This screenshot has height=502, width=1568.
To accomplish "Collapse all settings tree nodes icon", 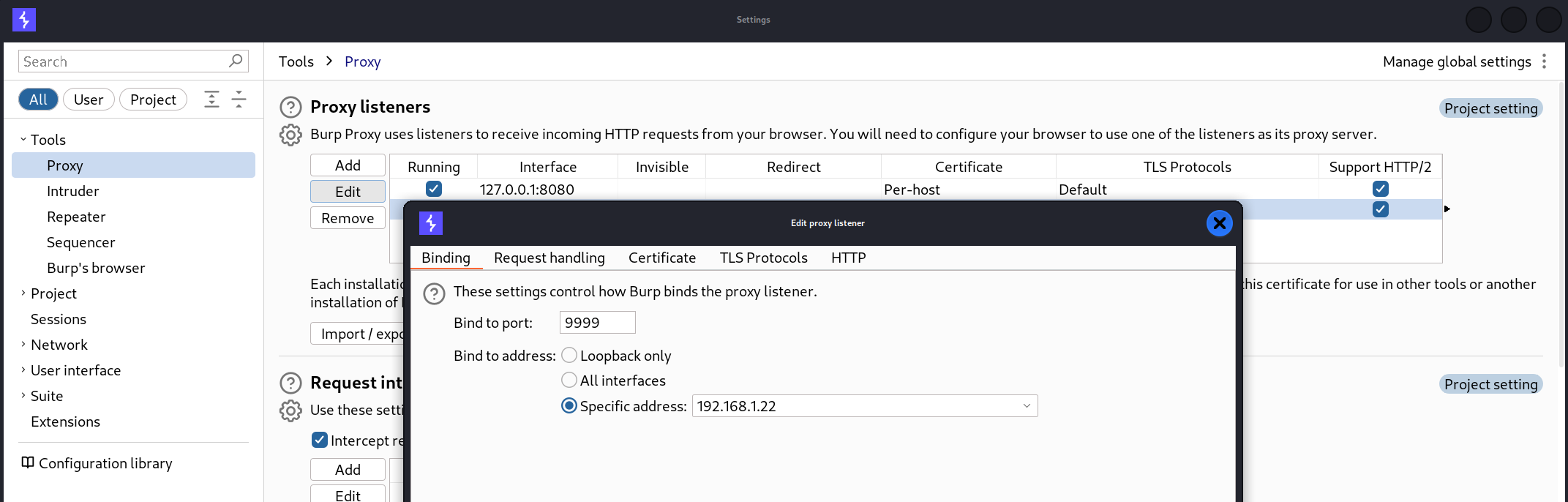I will coord(239,100).
